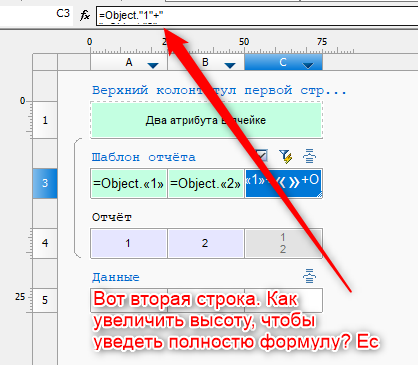This screenshot has width=418, height=365.
Task: Click the fx function icon
Action: (85, 15)
